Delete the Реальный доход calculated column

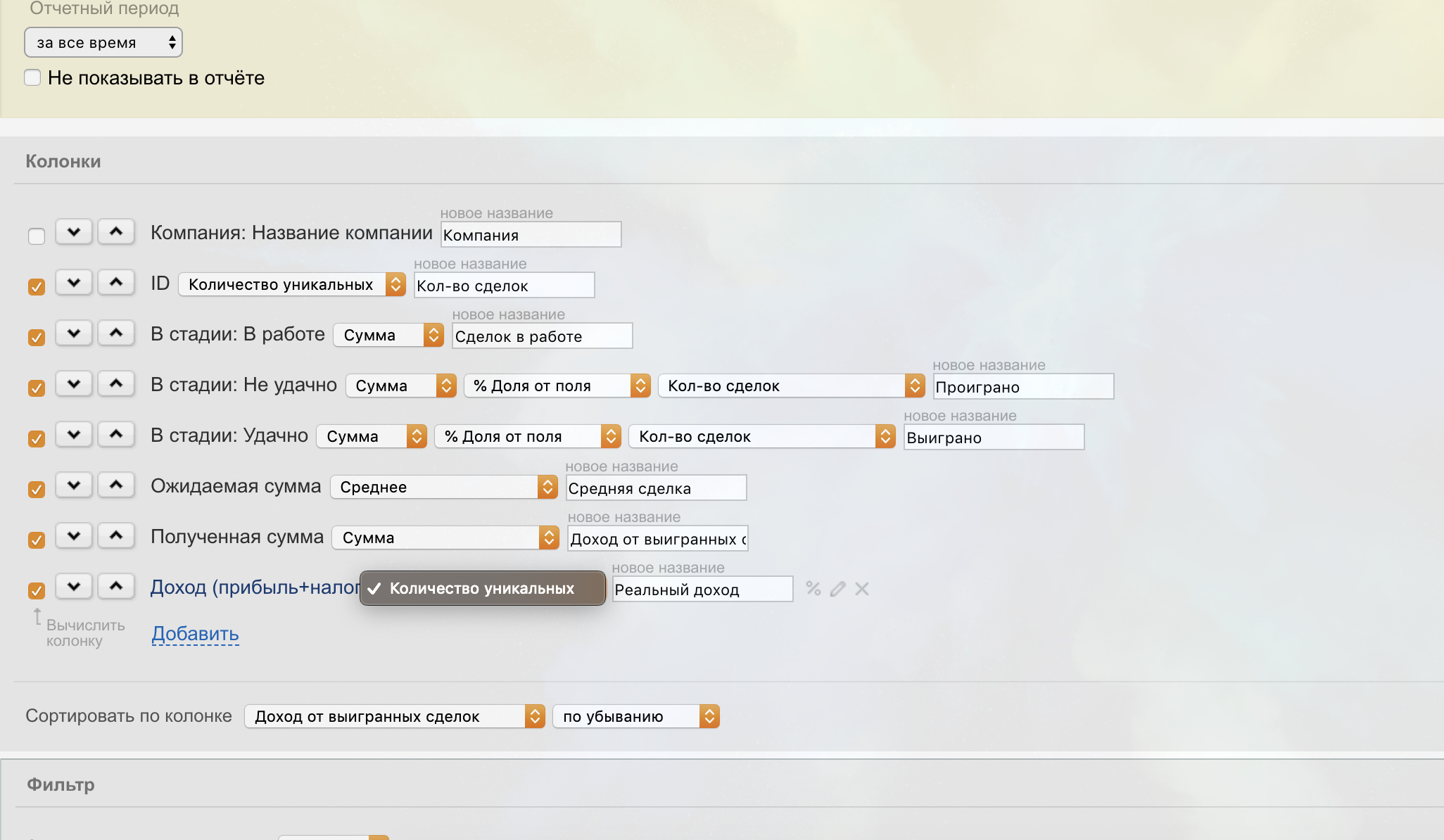862,589
